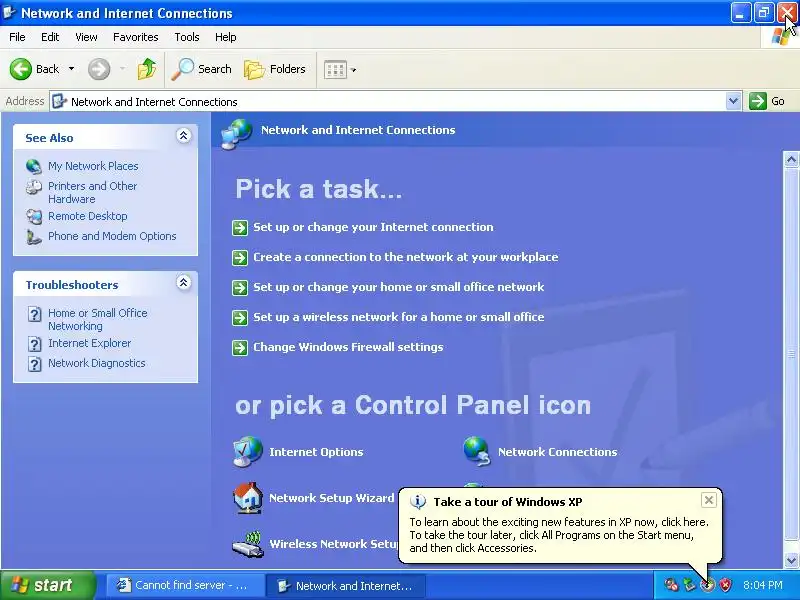
Task: Click the Network Connections label
Action: click(558, 452)
